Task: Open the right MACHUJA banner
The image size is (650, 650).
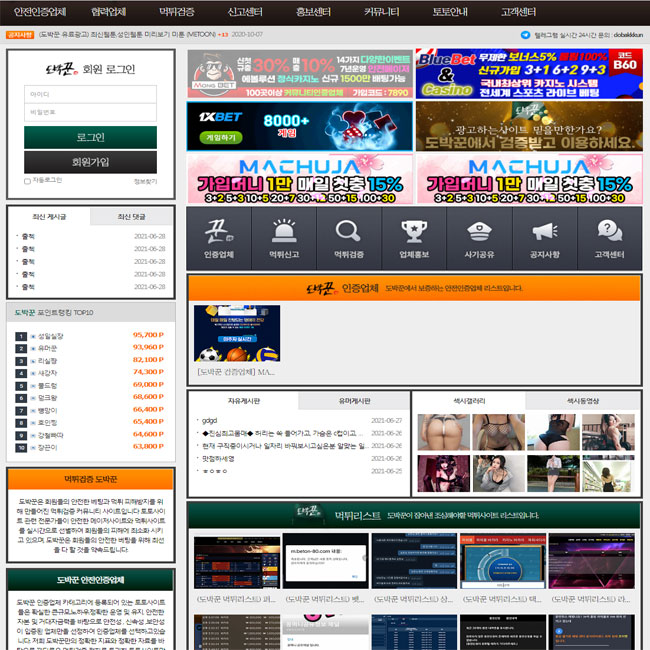Action: [x=529, y=179]
